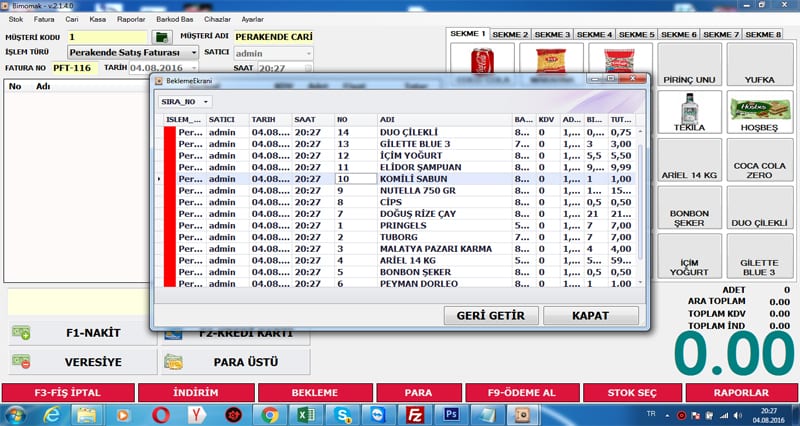Click the PARA ÜSTÜ change button
This screenshot has height=426, width=800.
[x=235, y=362]
